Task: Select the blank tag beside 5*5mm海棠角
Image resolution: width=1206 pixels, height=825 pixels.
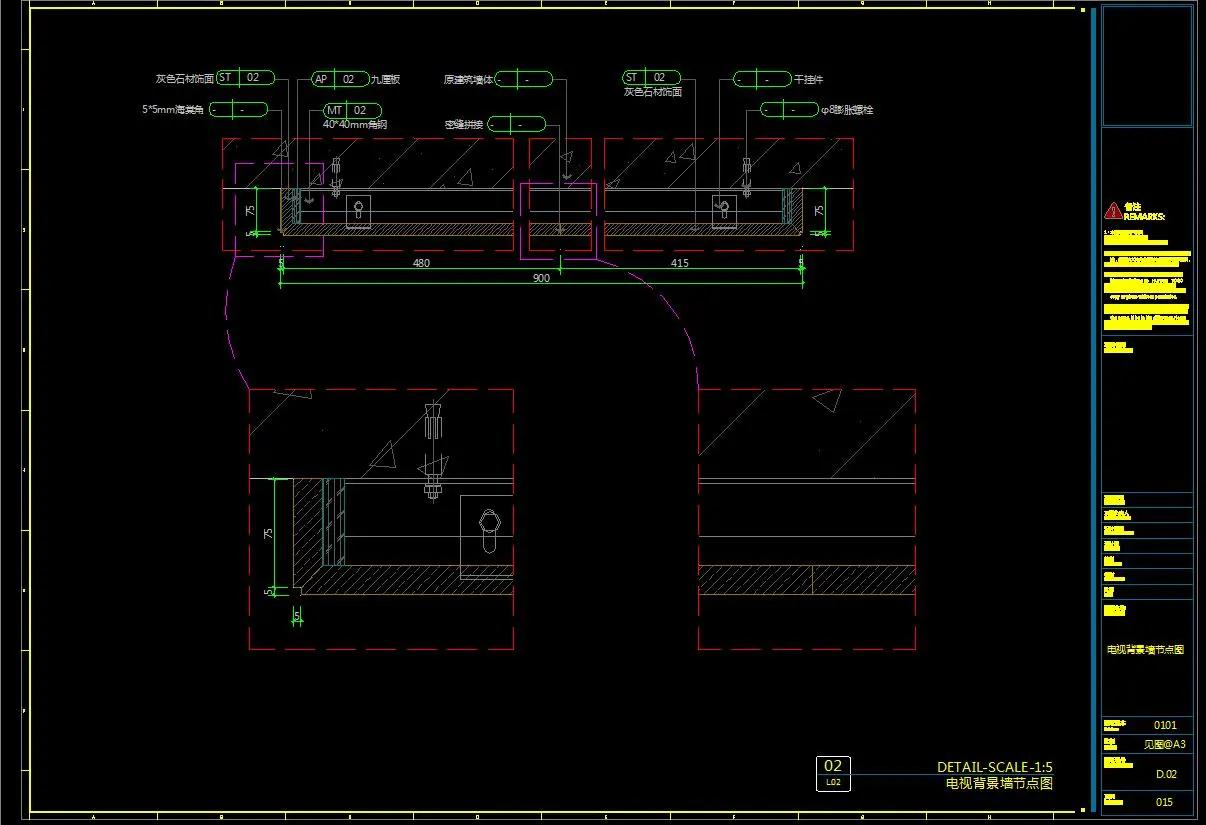Action: click(x=238, y=109)
